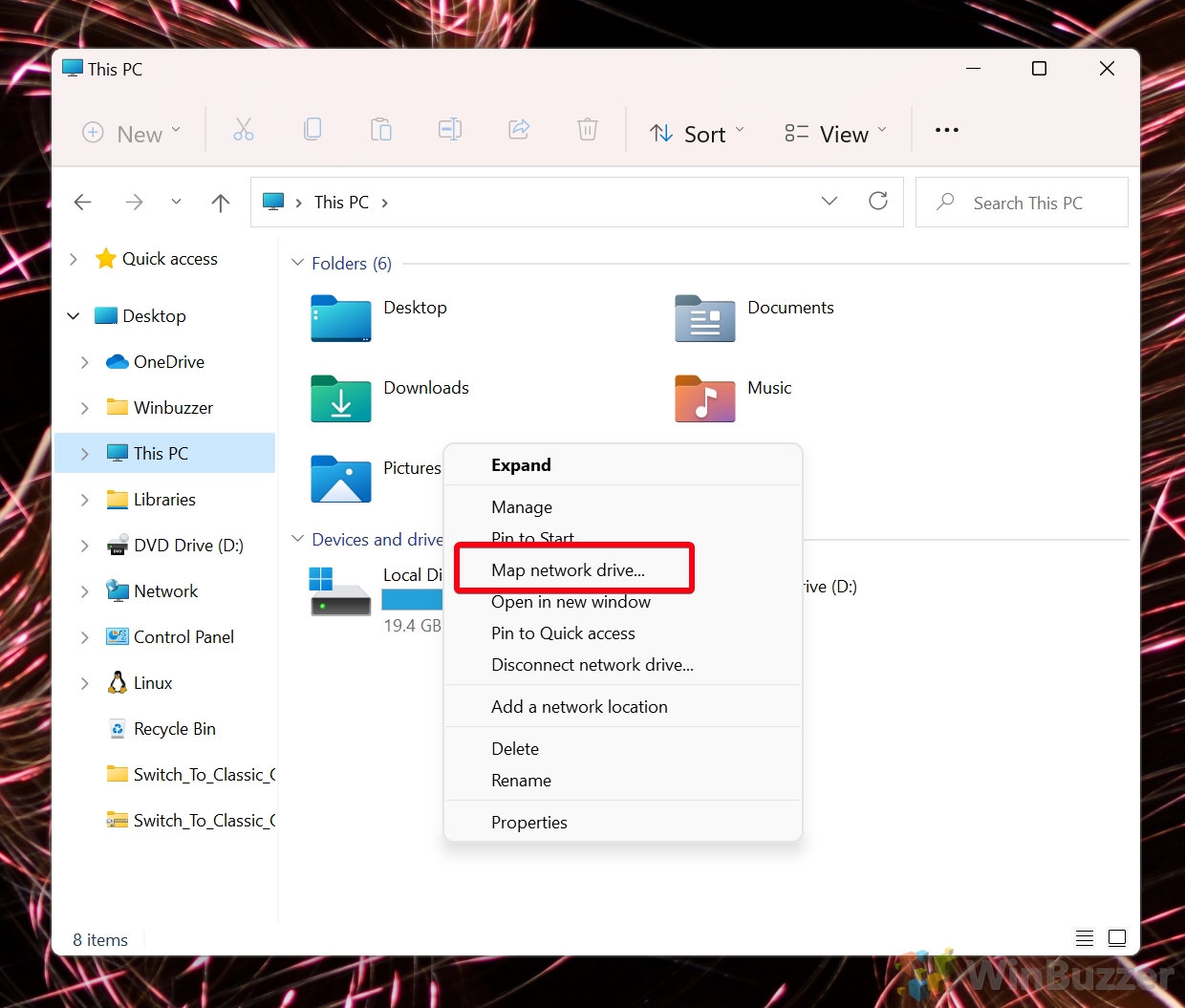Open the New dropdown
This screenshot has height=1008, width=1185.
[132, 134]
